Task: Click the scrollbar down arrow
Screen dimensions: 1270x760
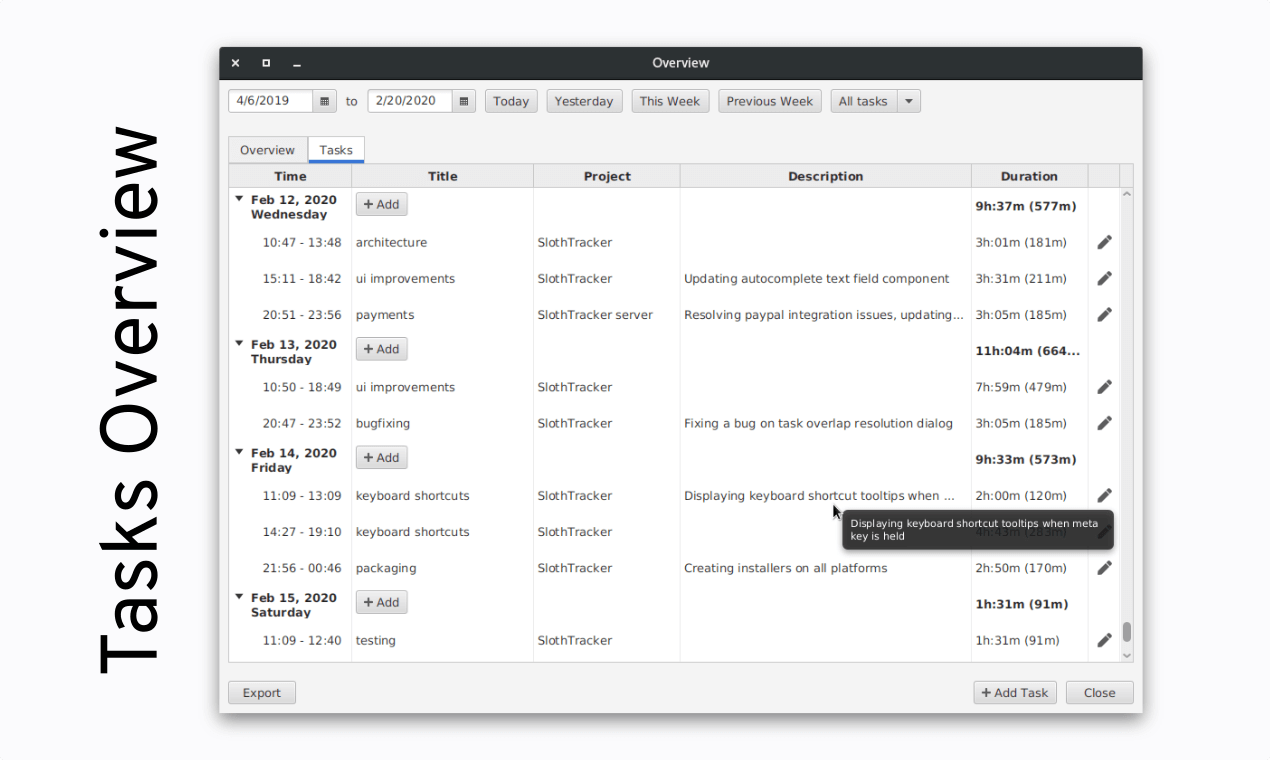Action: click(1127, 655)
